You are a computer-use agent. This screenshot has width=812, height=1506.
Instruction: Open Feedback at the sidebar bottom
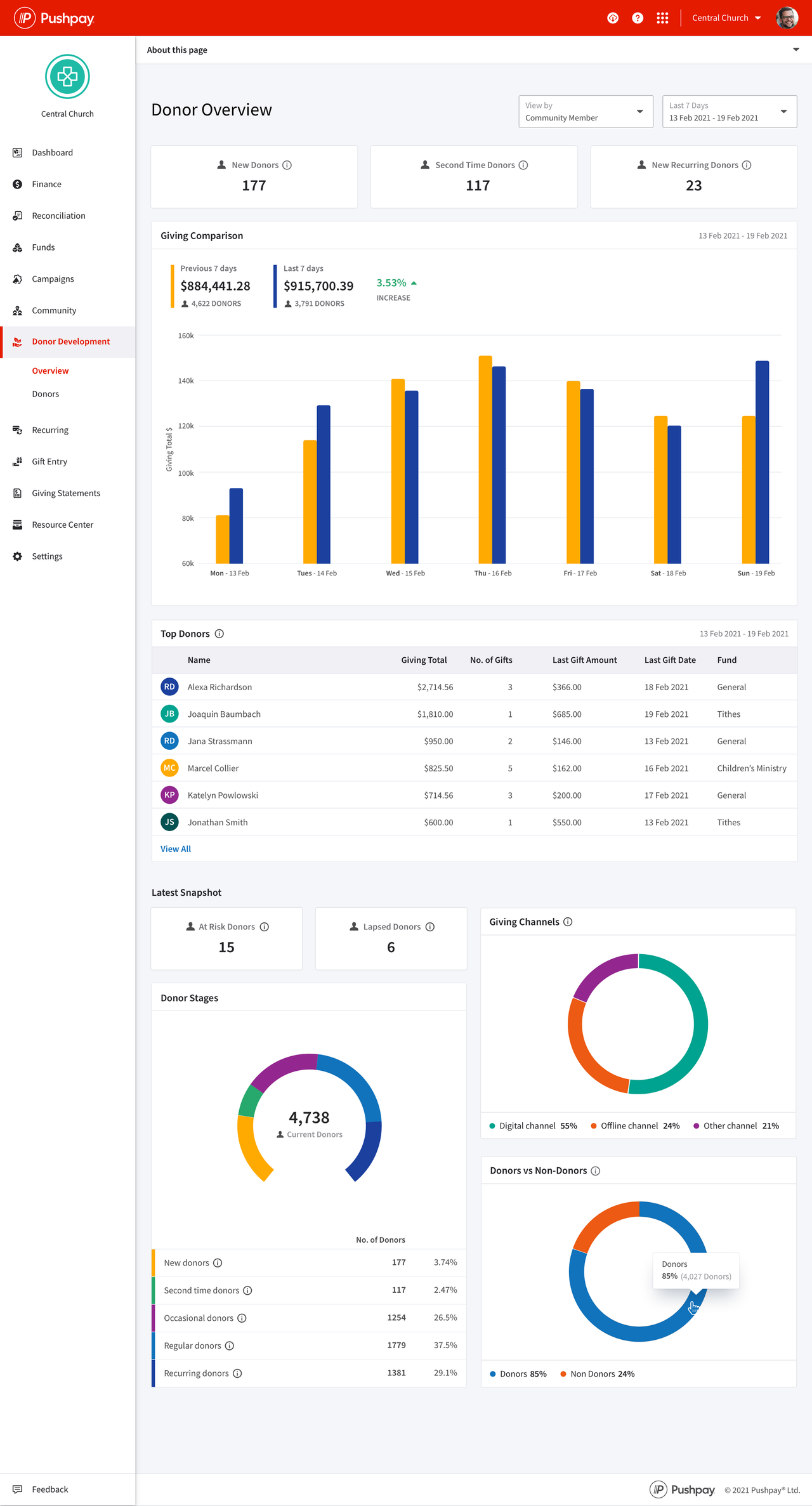point(50,1490)
